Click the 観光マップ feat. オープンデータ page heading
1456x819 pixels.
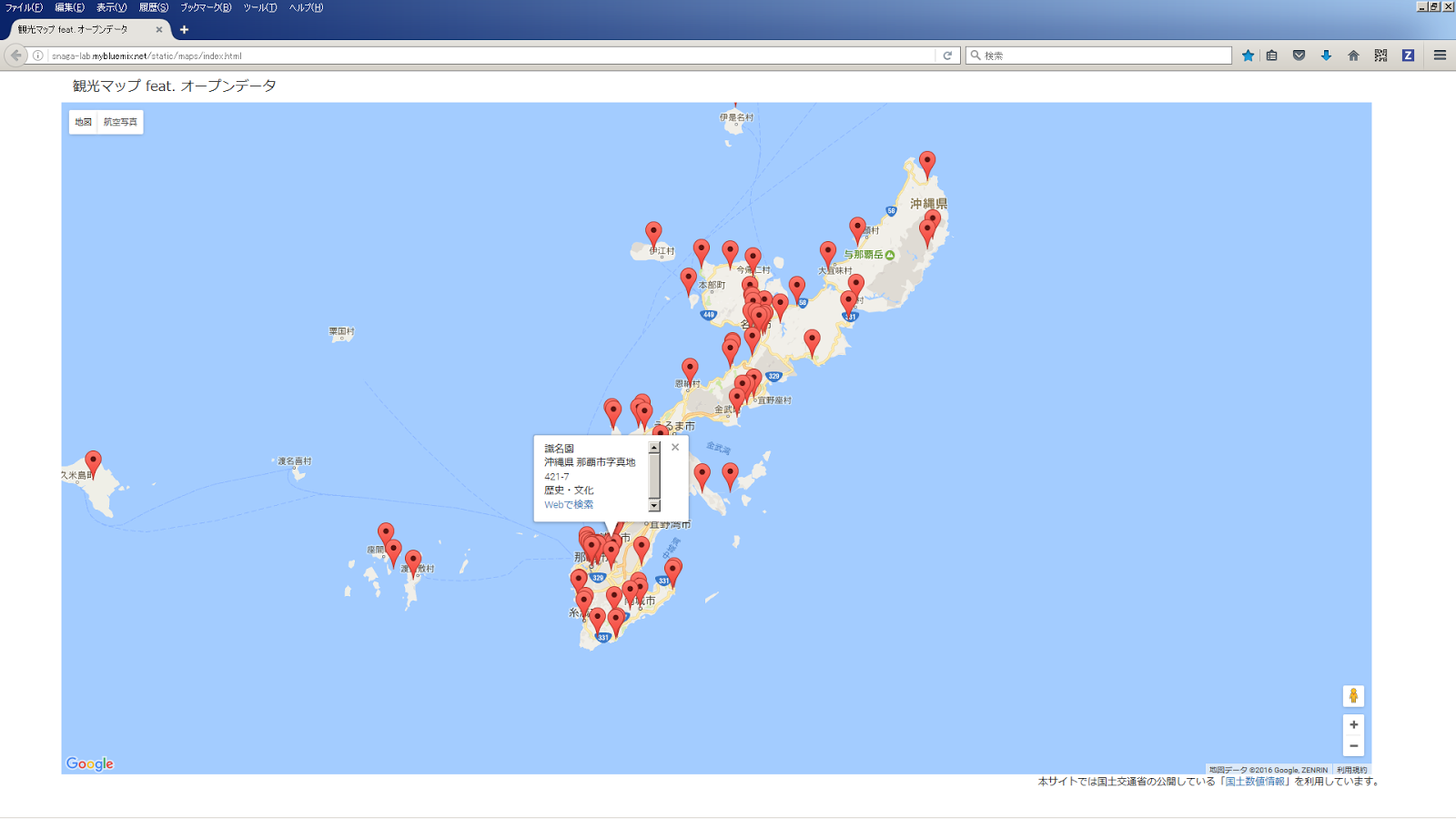coord(175,86)
